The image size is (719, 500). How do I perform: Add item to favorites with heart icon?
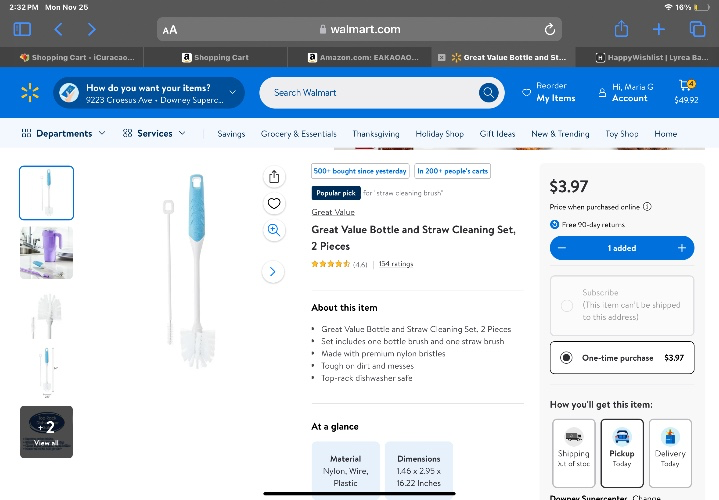[x=274, y=203]
